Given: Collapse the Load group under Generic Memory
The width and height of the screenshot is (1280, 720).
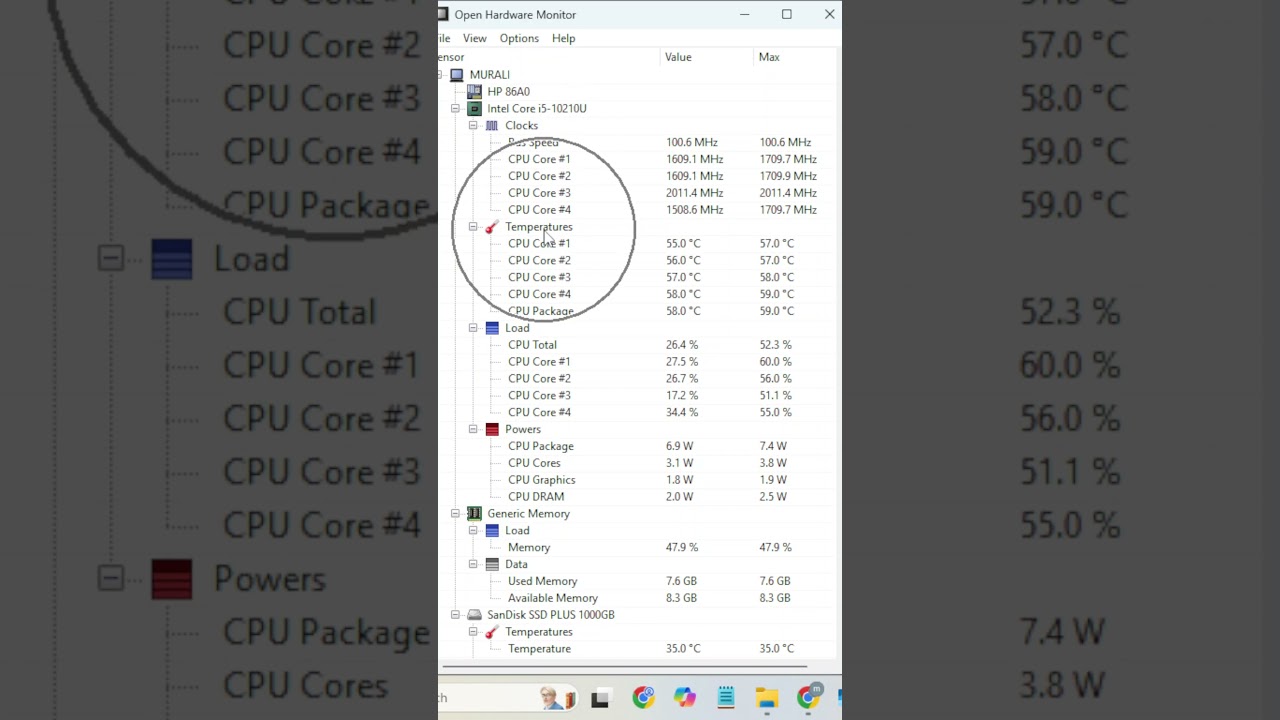Looking at the screenshot, I should 473,531.
